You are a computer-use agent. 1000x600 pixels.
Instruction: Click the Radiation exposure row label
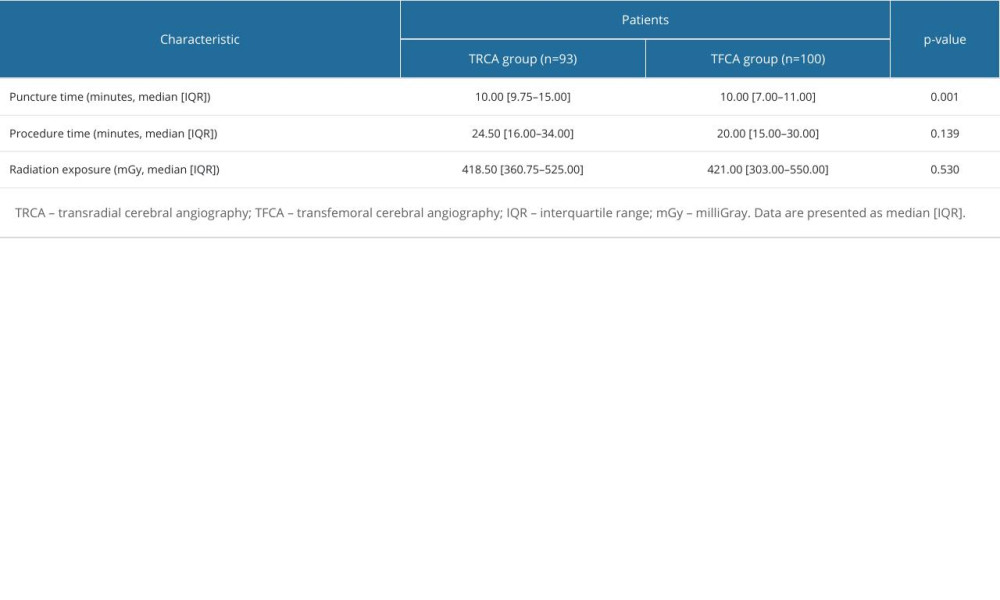pyautogui.click(x=114, y=170)
